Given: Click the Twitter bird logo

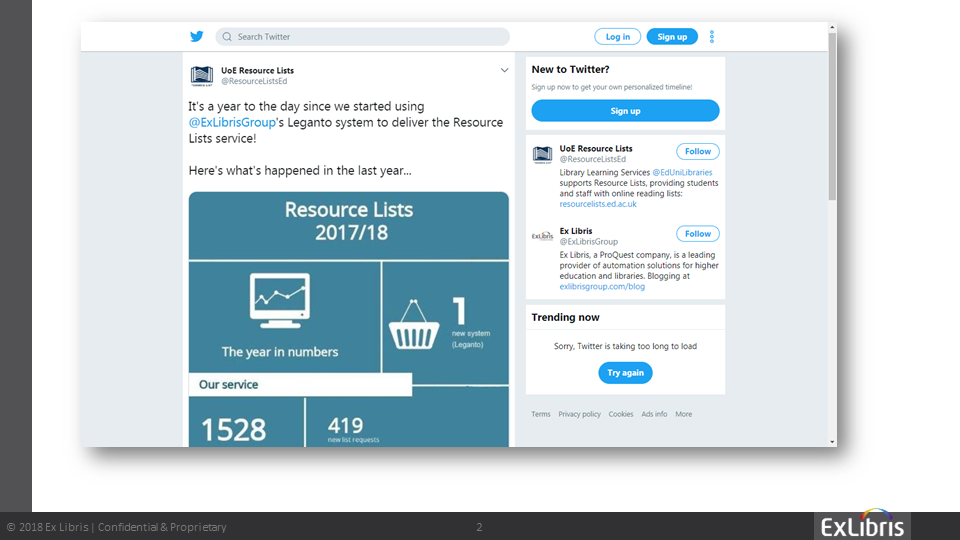Looking at the screenshot, I should pos(197,37).
